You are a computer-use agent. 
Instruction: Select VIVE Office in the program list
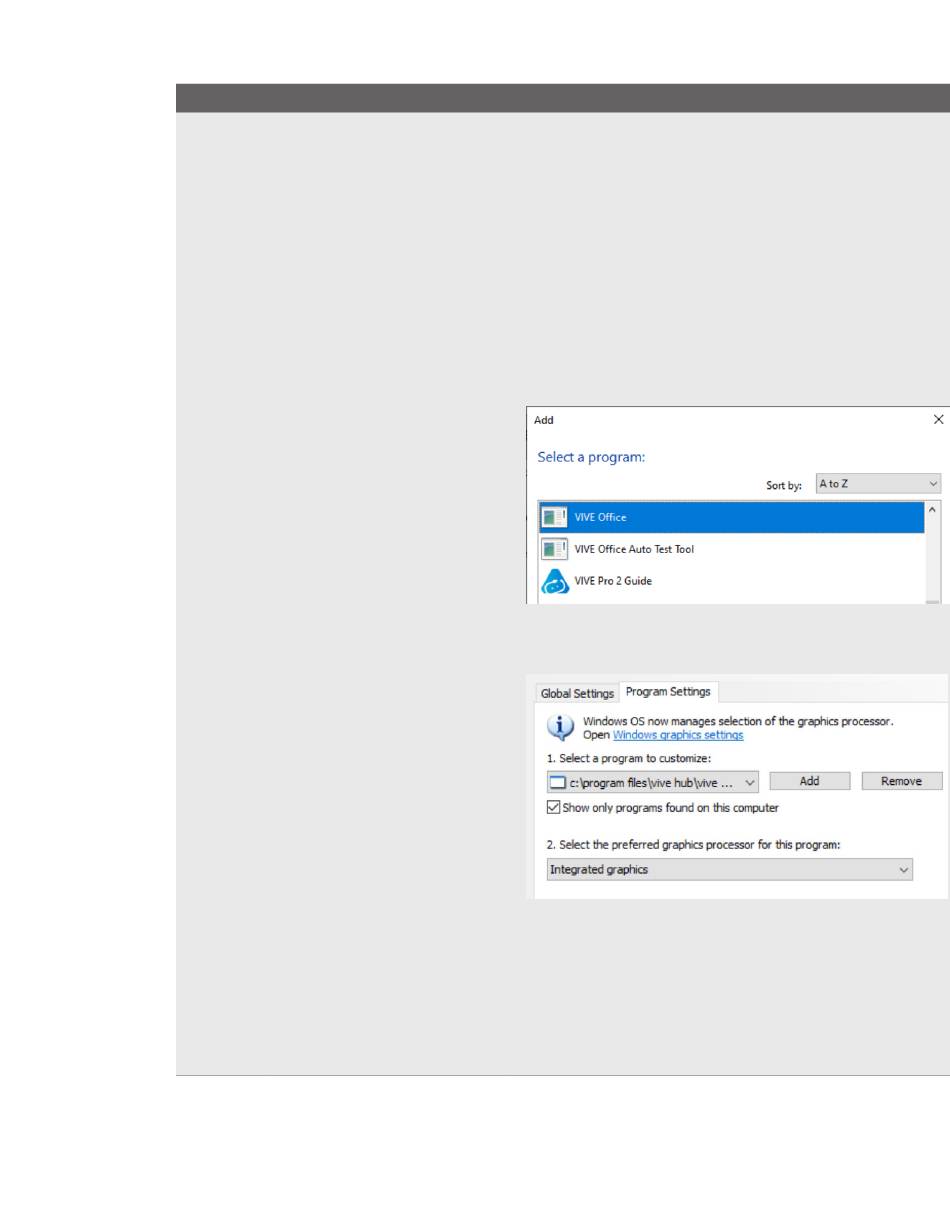pos(731,517)
